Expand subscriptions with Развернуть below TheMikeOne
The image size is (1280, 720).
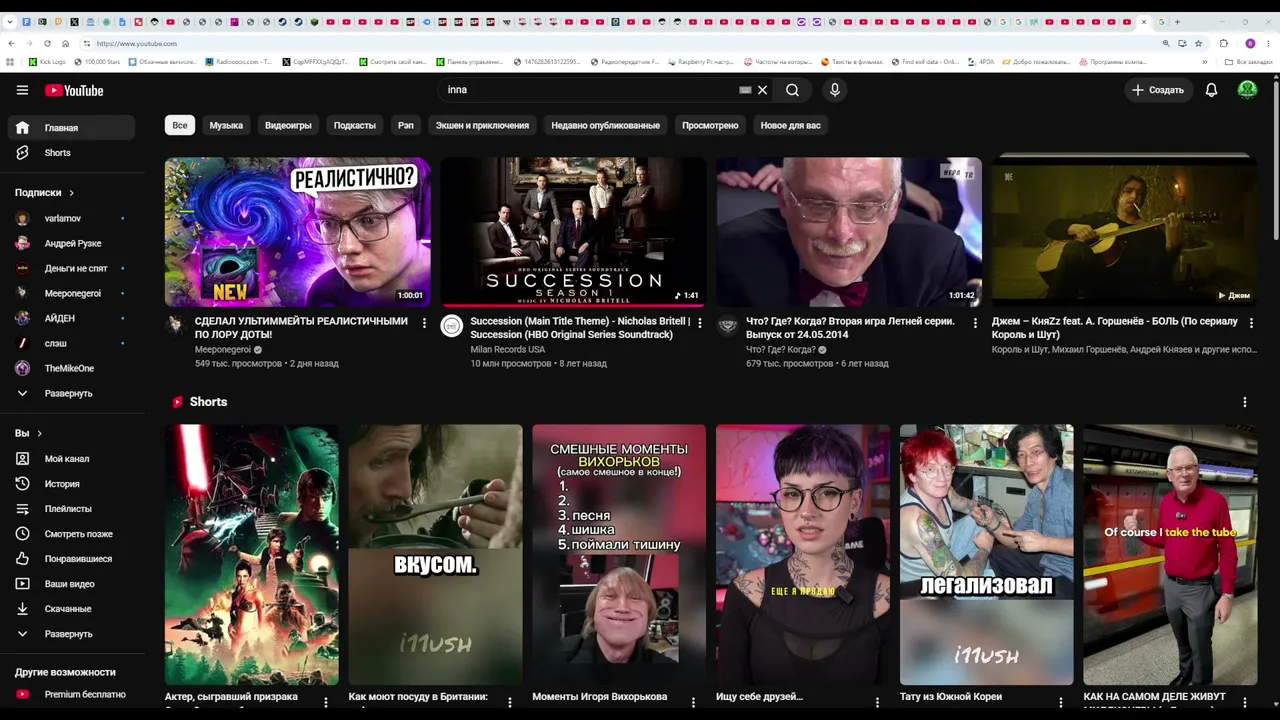[x=70, y=394]
